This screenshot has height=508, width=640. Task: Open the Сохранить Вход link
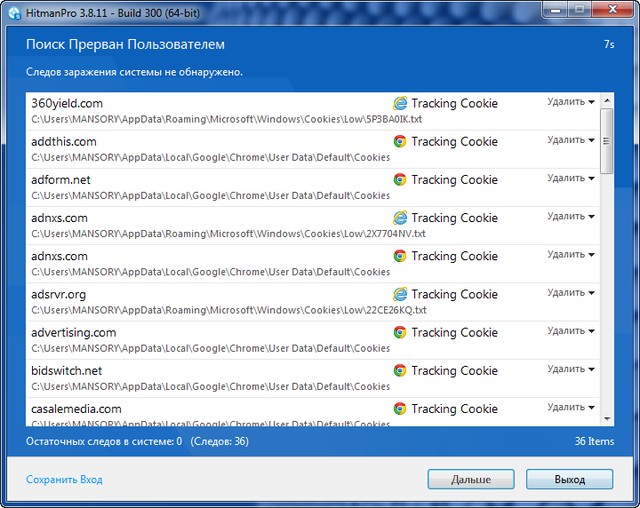point(64,480)
